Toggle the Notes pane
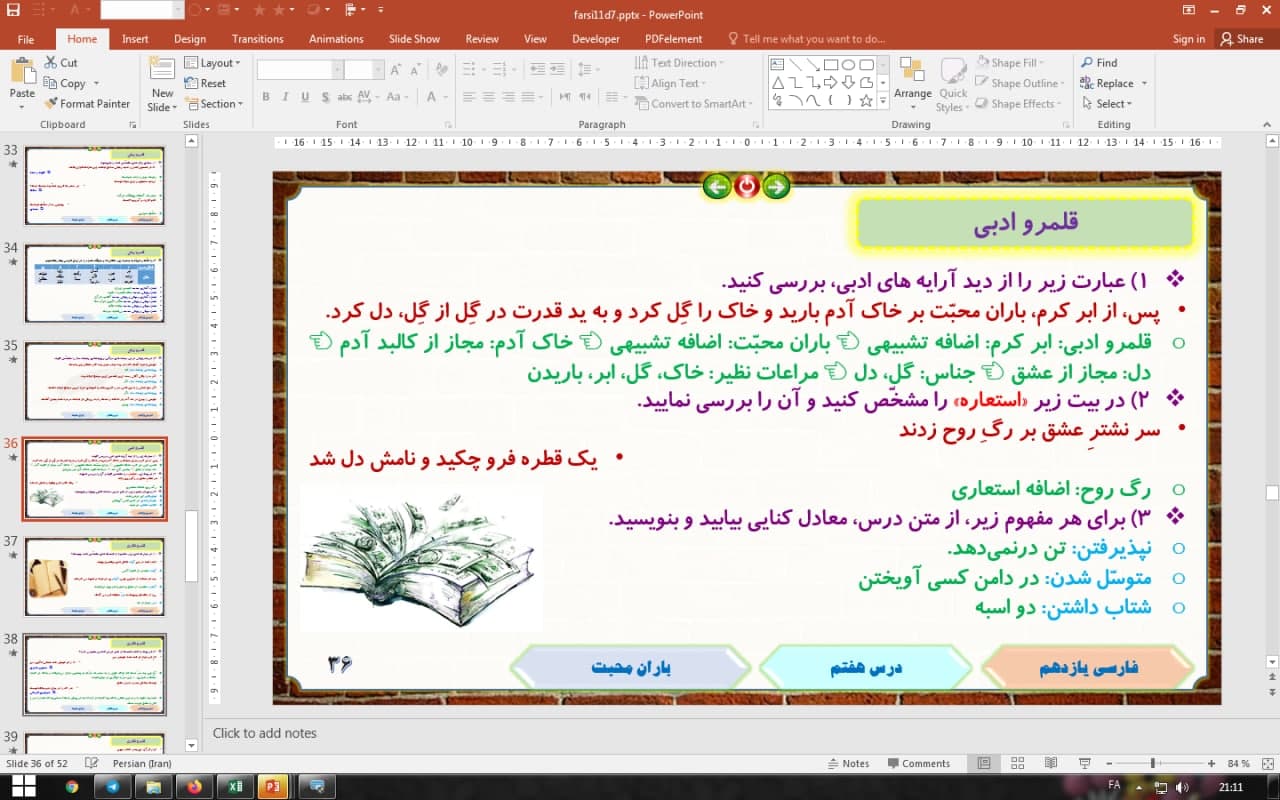 (848, 763)
